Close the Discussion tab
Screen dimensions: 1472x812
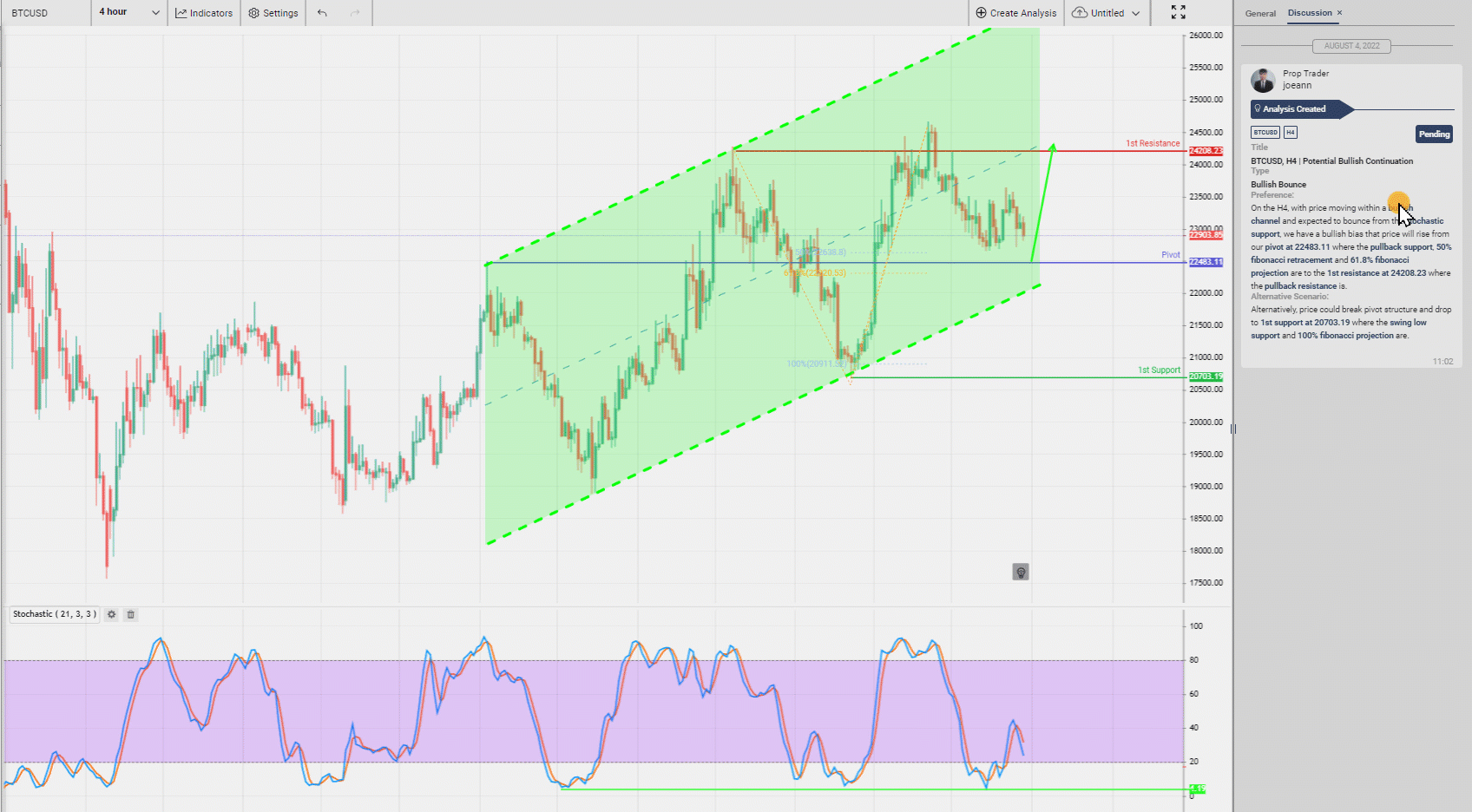point(1339,13)
